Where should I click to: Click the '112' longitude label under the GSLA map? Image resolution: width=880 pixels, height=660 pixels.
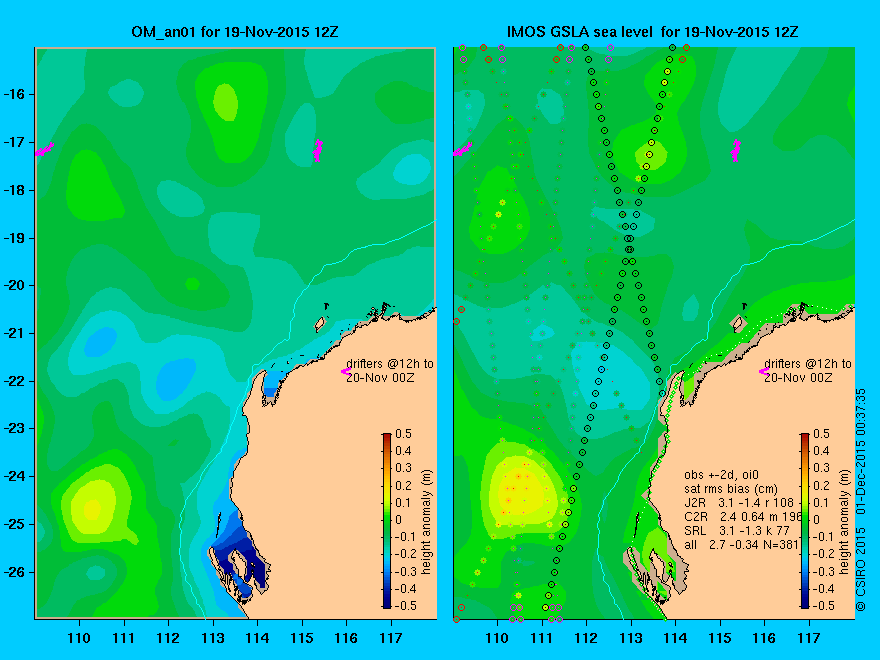586,638
